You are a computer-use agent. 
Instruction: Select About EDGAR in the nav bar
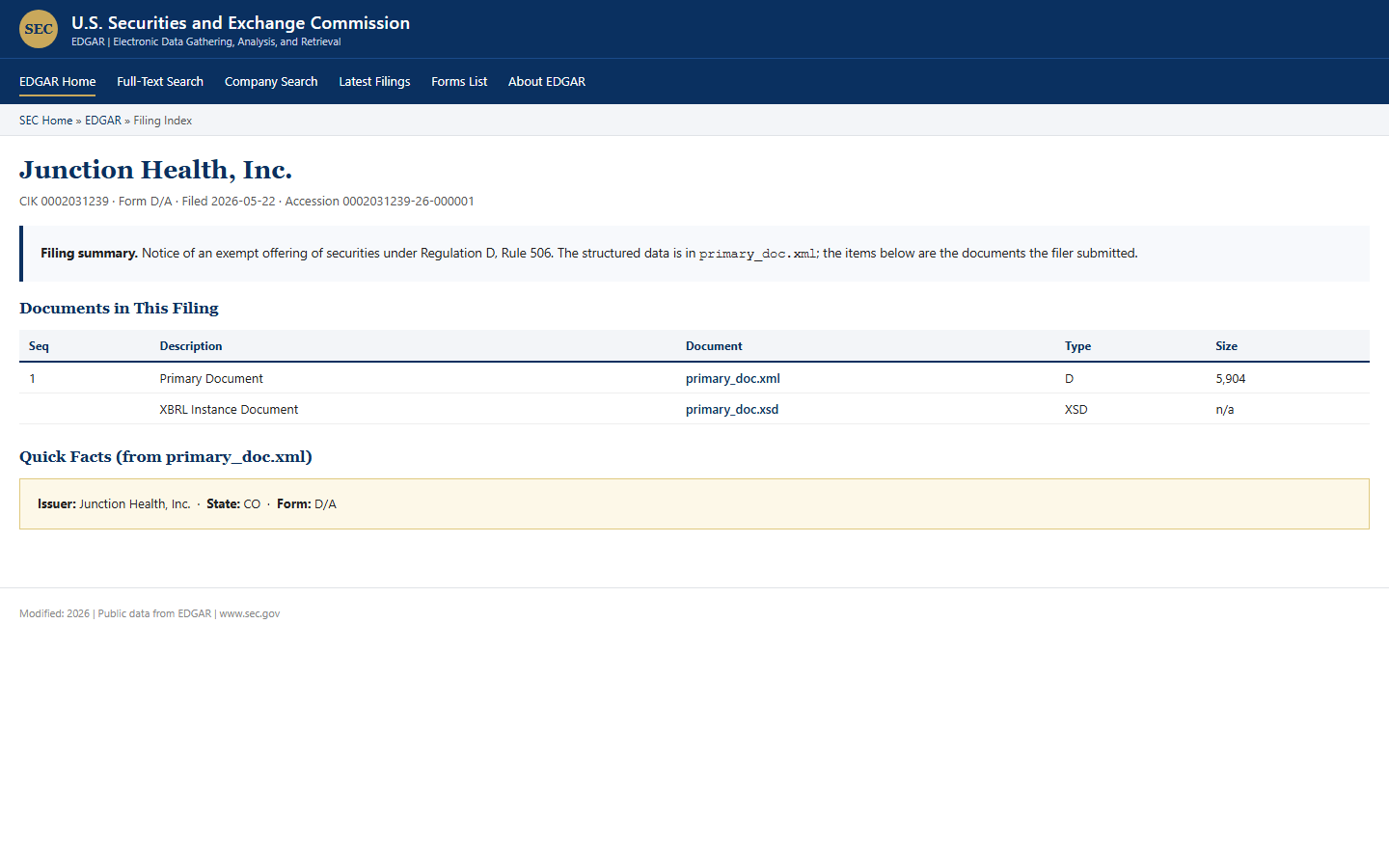[x=547, y=82]
